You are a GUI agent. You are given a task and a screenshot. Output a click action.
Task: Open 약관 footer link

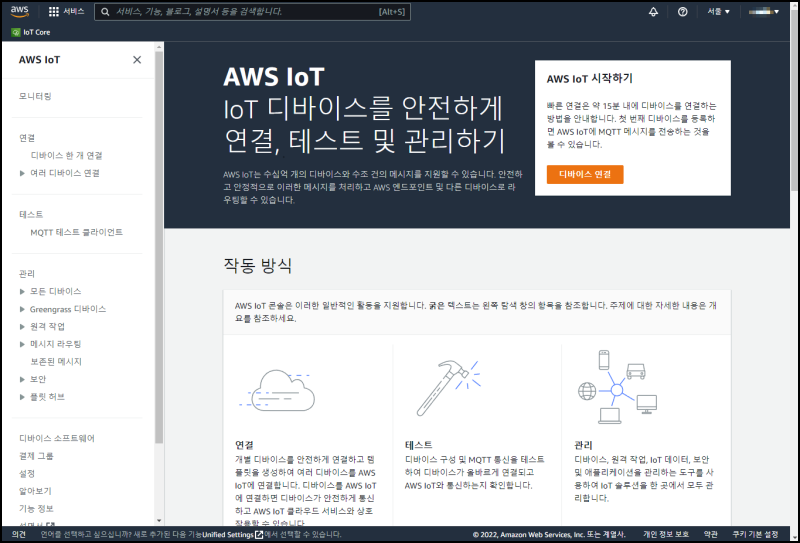(x=711, y=534)
